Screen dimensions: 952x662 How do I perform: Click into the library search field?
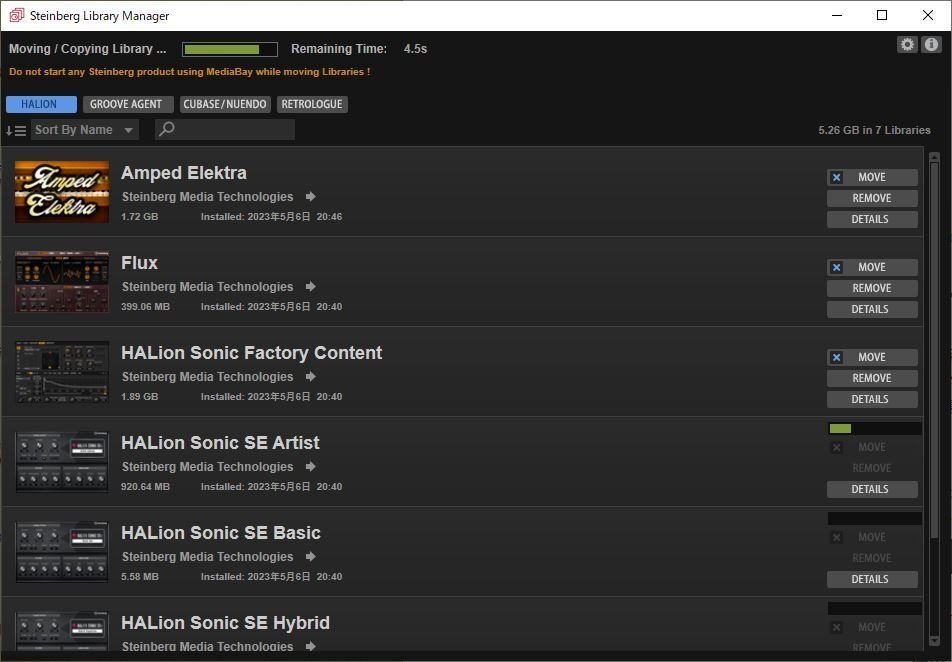coord(225,129)
